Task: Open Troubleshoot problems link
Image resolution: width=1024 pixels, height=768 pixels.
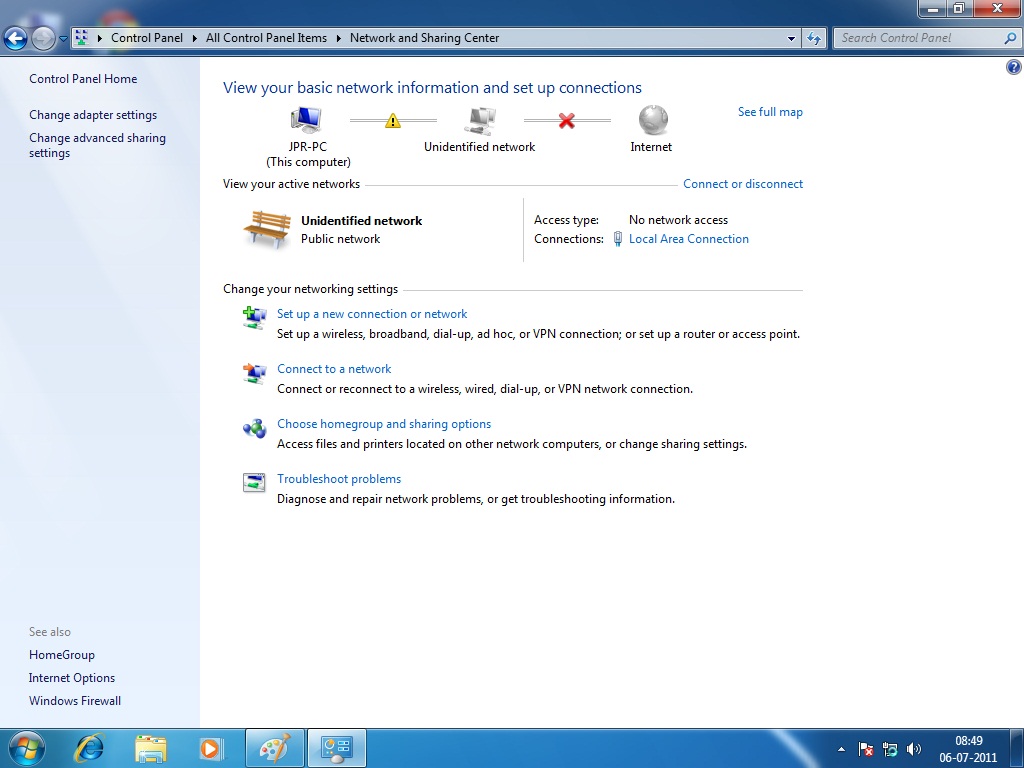Action: tap(339, 479)
